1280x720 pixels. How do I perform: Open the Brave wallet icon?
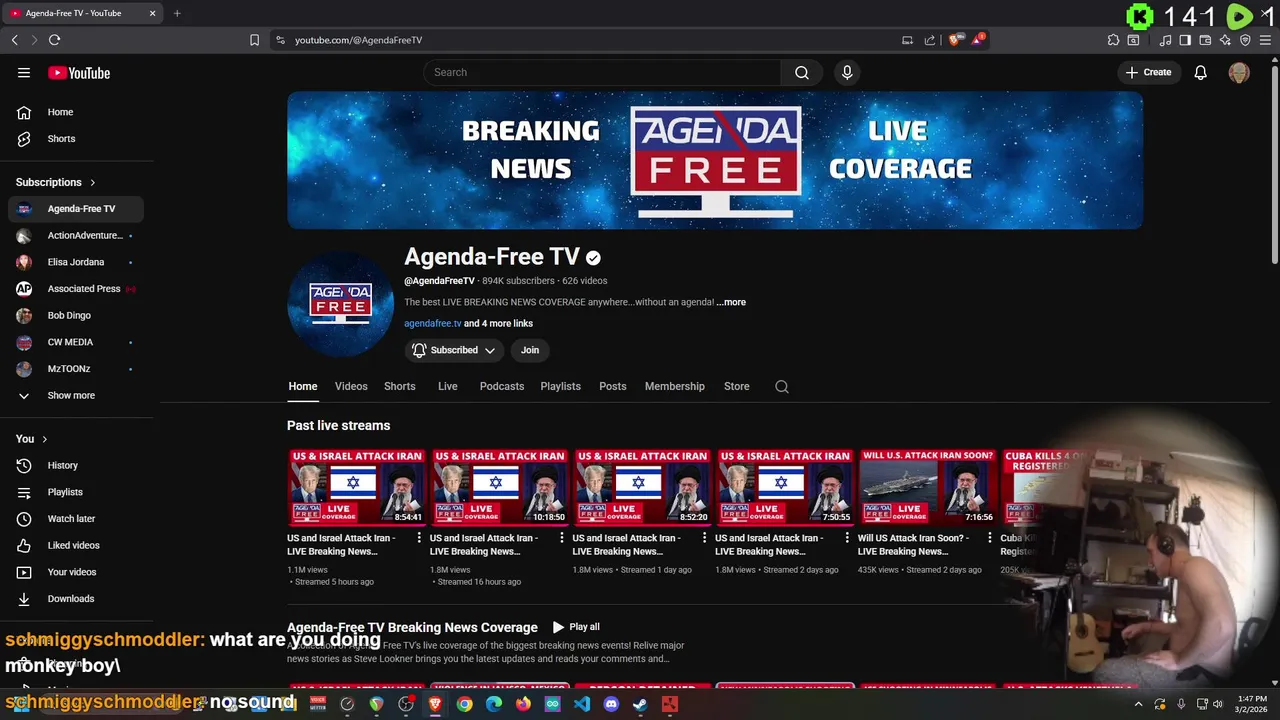(1205, 40)
